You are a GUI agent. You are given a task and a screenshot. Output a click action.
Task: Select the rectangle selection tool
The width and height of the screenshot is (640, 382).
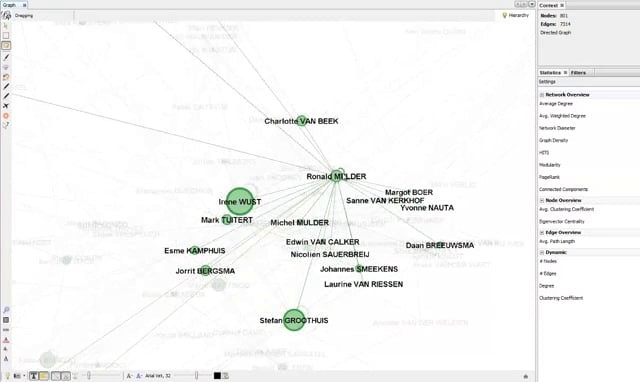click(x=6, y=36)
